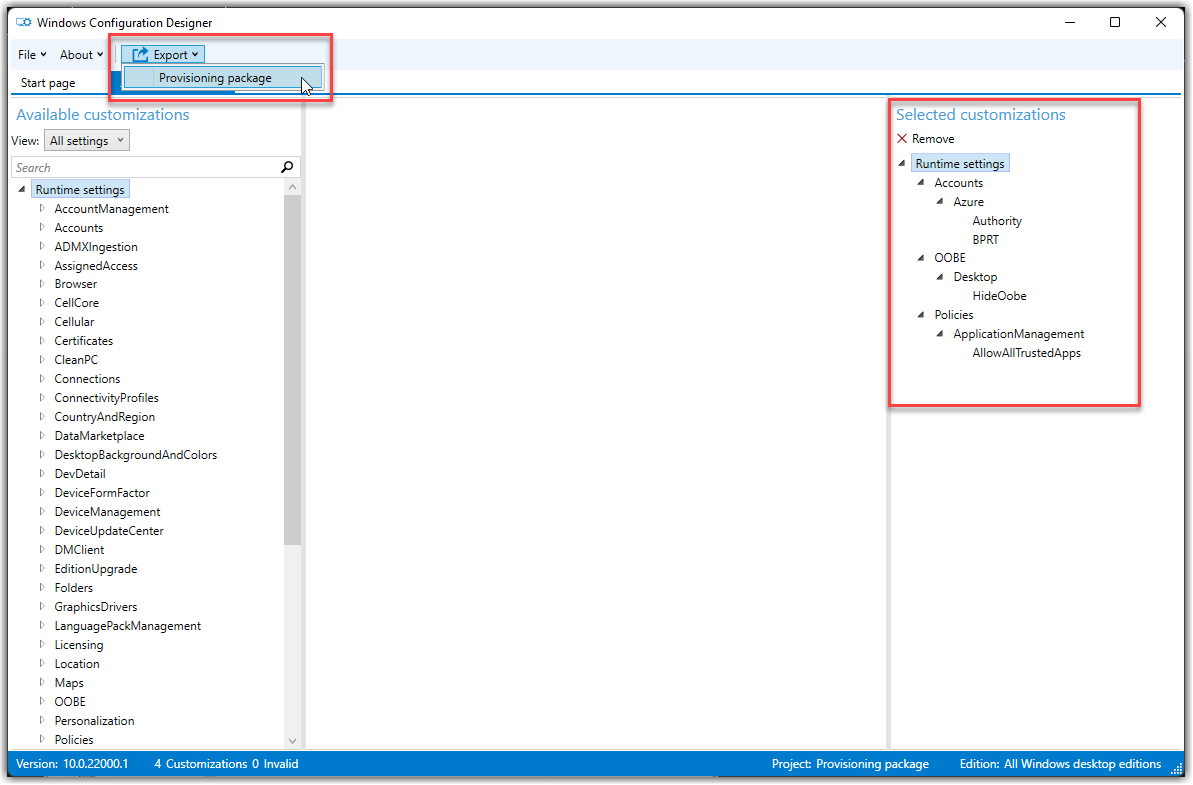Viewport: 1193px width, 785px height.
Task: Expand the Connections node arrow
Action: (42, 378)
